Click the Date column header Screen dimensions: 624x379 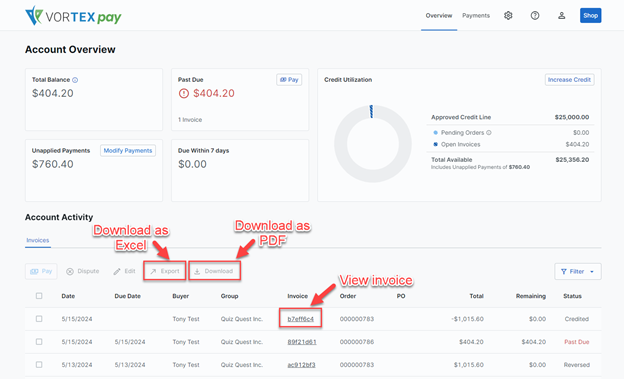point(68,296)
